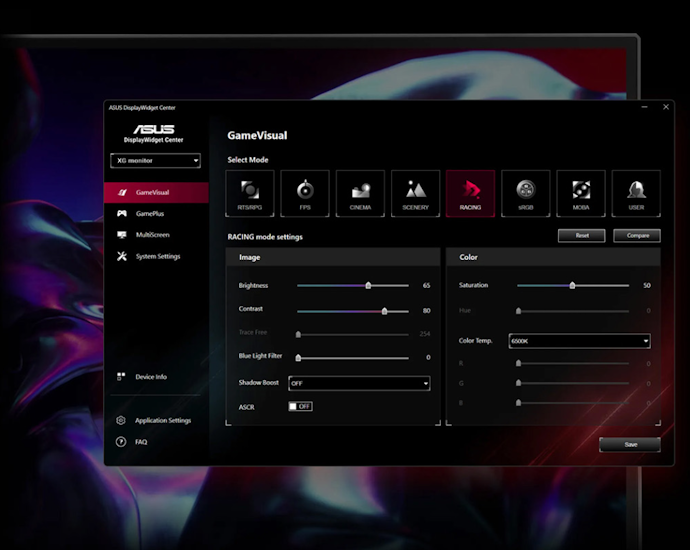Navigate to System Settings
The height and width of the screenshot is (550, 690).
click(156, 256)
